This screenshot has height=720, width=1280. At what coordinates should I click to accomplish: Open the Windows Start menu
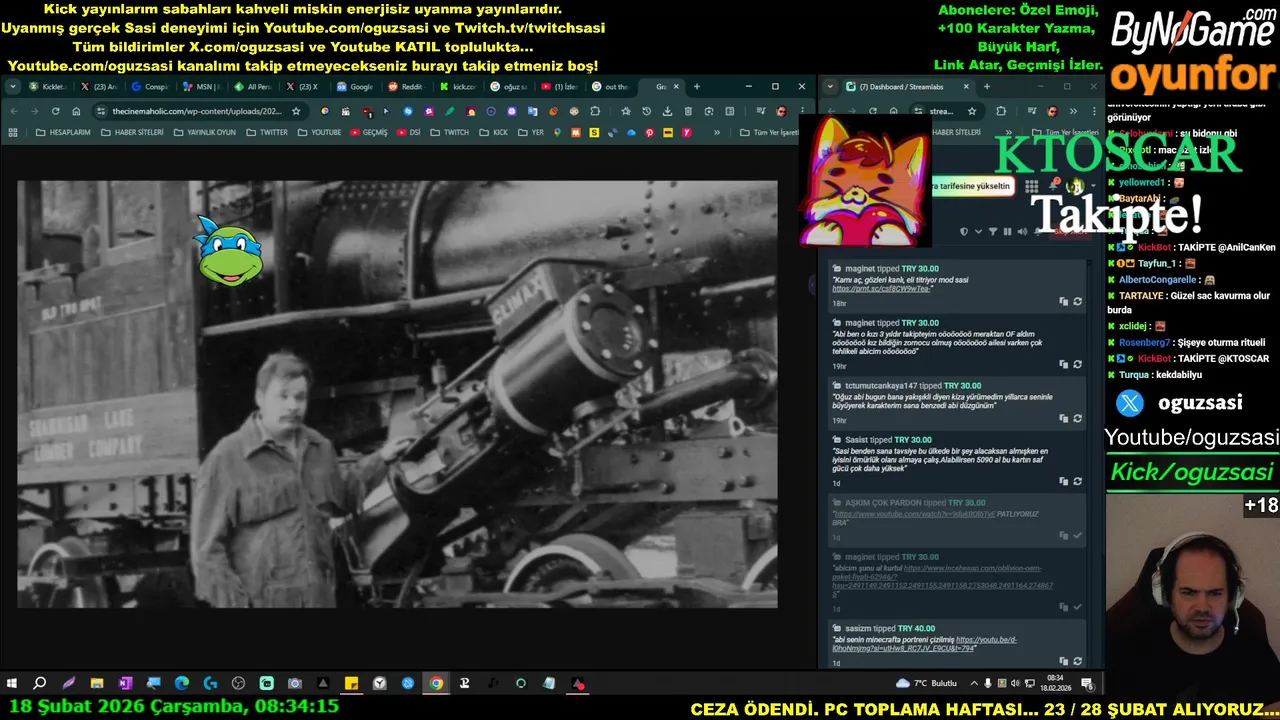tap(12, 684)
